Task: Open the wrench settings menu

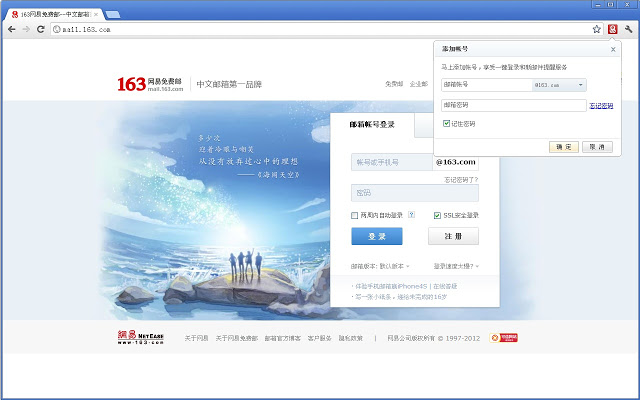Action: tap(628, 29)
